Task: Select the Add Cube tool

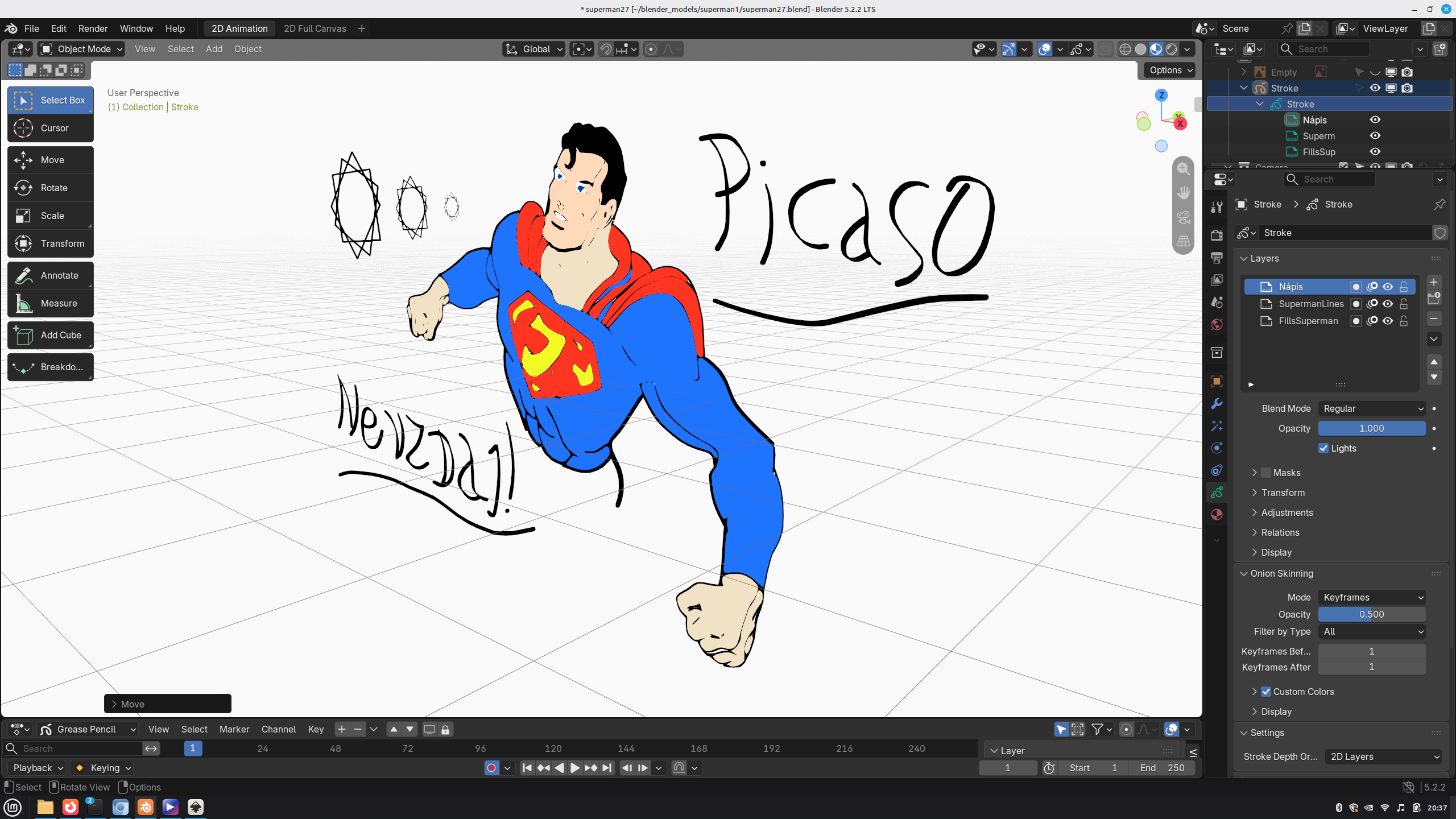Action: coord(51,335)
